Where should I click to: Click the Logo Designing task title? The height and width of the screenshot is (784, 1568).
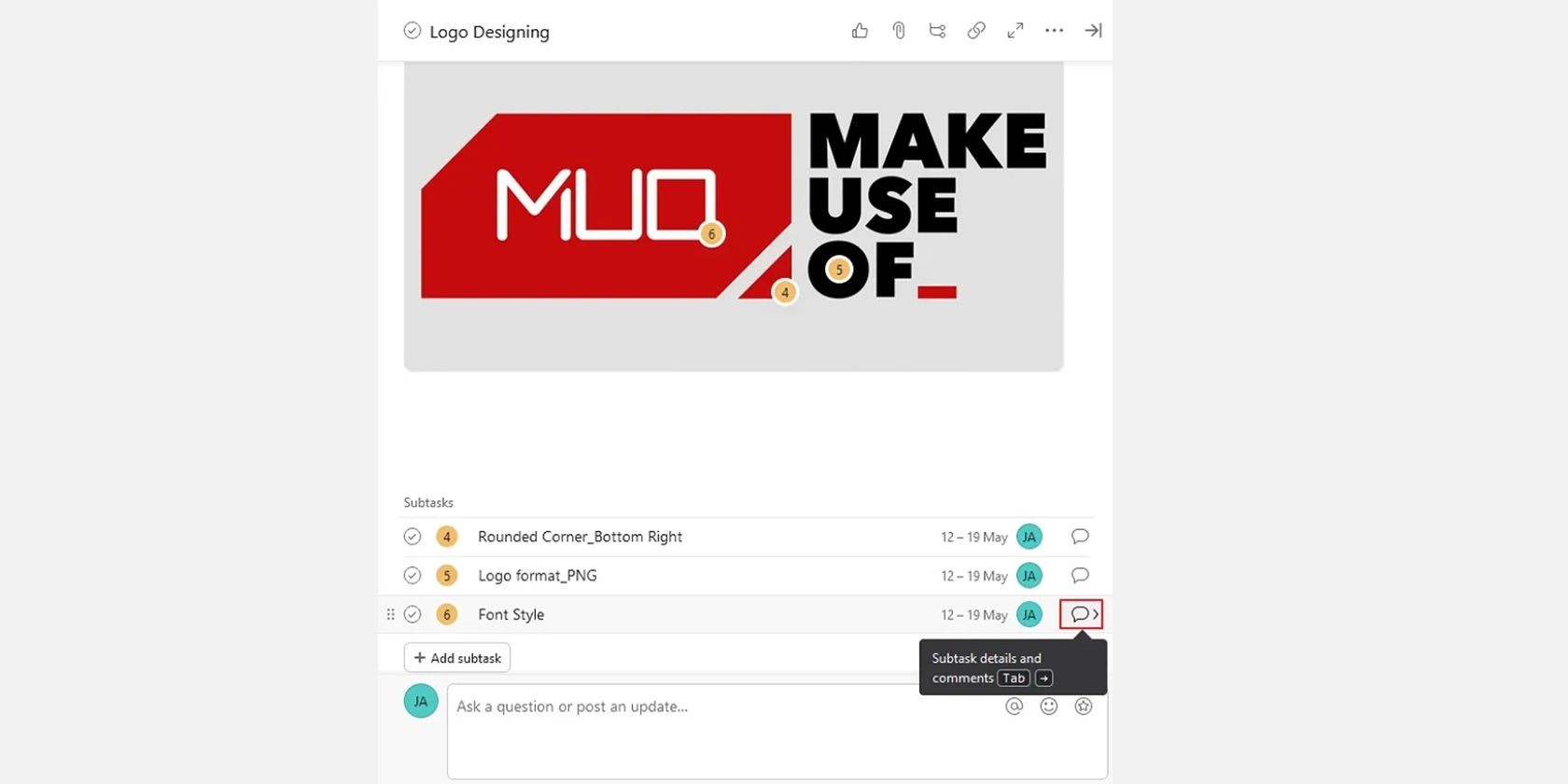click(x=489, y=32)
